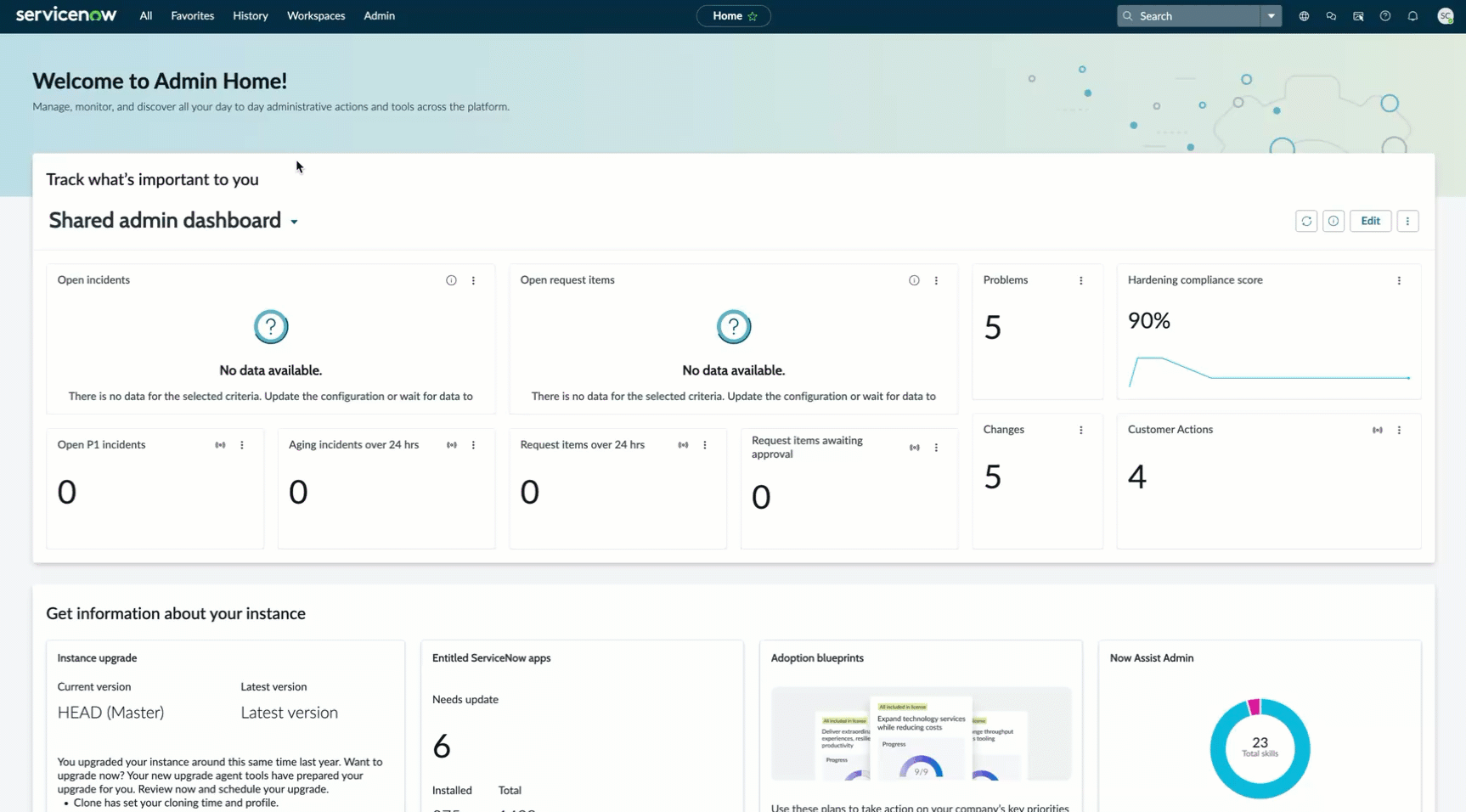The height and width of the screenshot is (812, 1466).
Task: Open the Problems card options menu
Action: [x=1081, y=280]
